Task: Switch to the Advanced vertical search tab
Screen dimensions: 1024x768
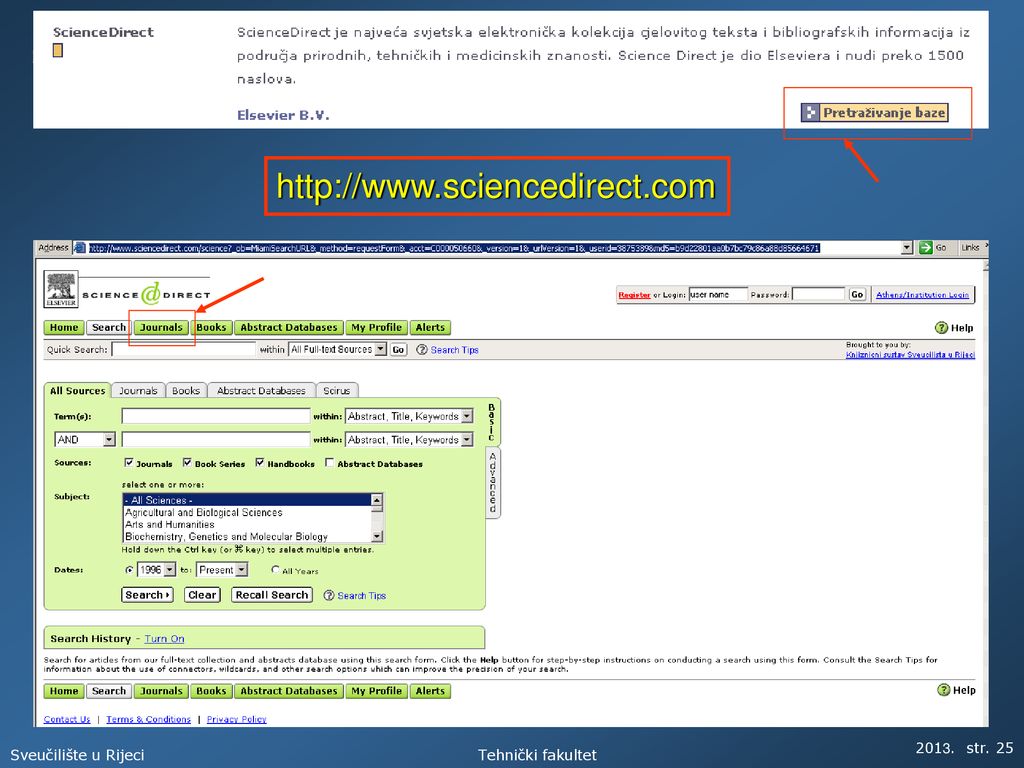Action: point(493,483)
